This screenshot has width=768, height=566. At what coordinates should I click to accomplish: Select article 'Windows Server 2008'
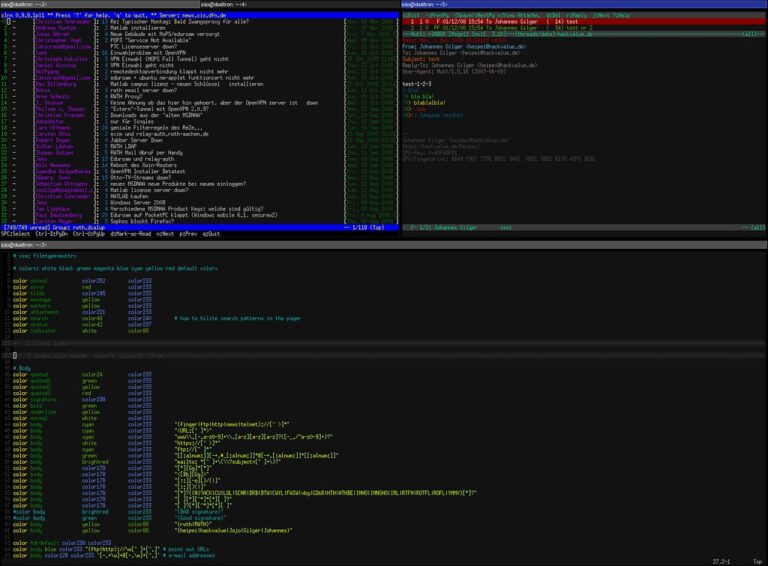(137, 203)
